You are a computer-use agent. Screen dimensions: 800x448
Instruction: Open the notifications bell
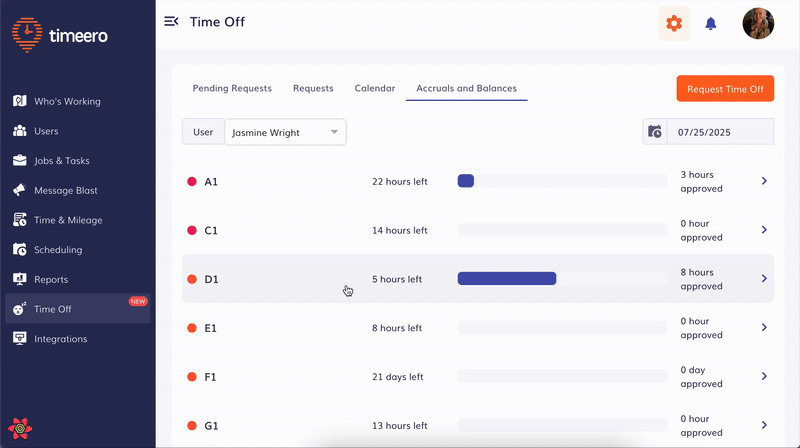711,23
